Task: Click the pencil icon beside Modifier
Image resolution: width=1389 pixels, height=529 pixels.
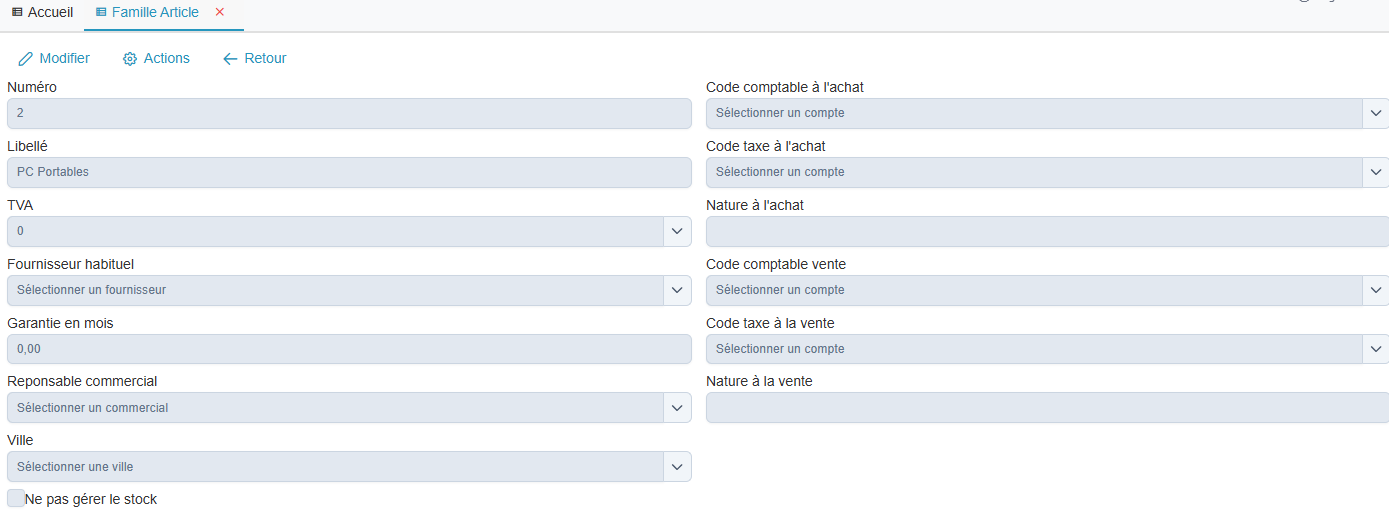Action: [x=26, y=59]
